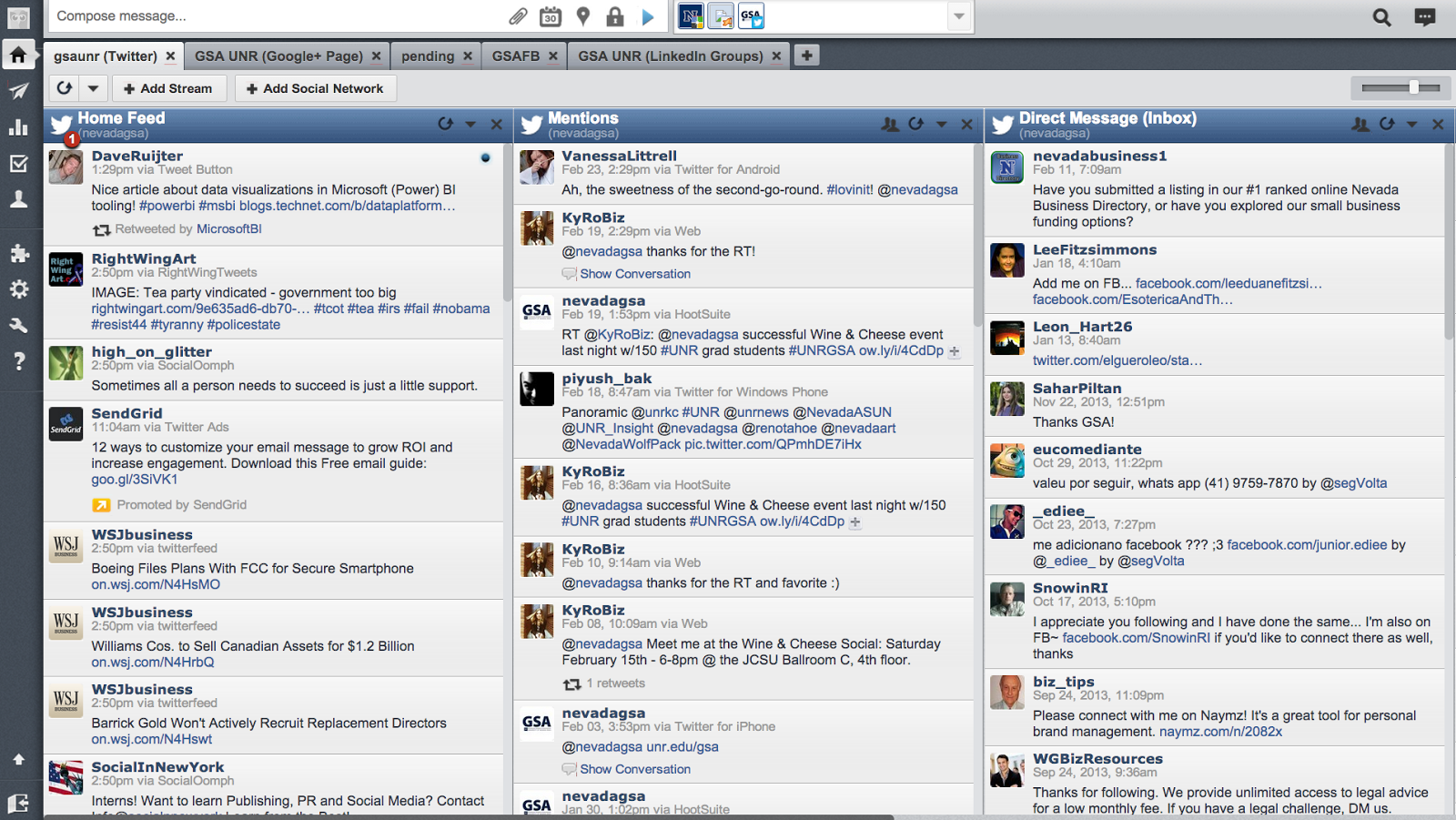Show Conversation under KyRoBiz Feb 19 tweet
1456x820 pixels.
click(x=635, y=274)
